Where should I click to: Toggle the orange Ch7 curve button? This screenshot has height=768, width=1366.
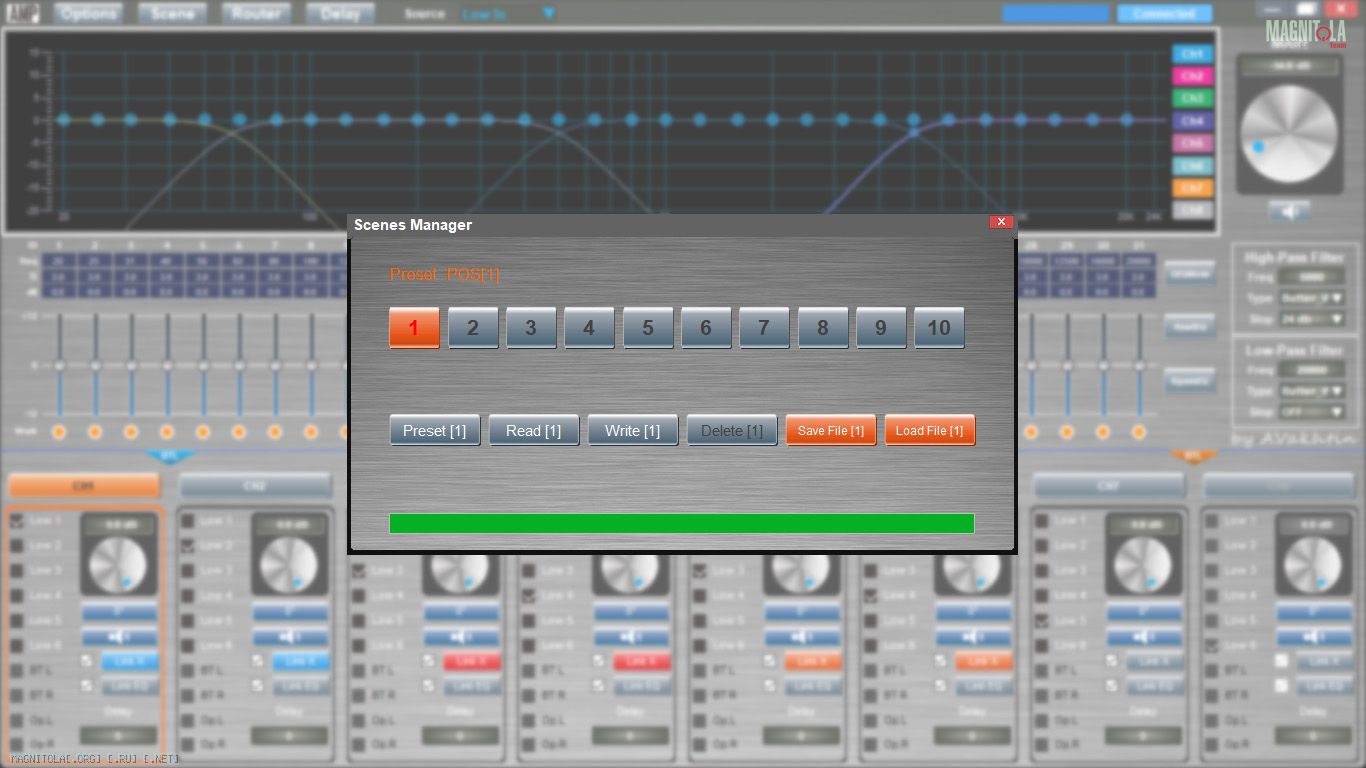tap(1192, 188)
